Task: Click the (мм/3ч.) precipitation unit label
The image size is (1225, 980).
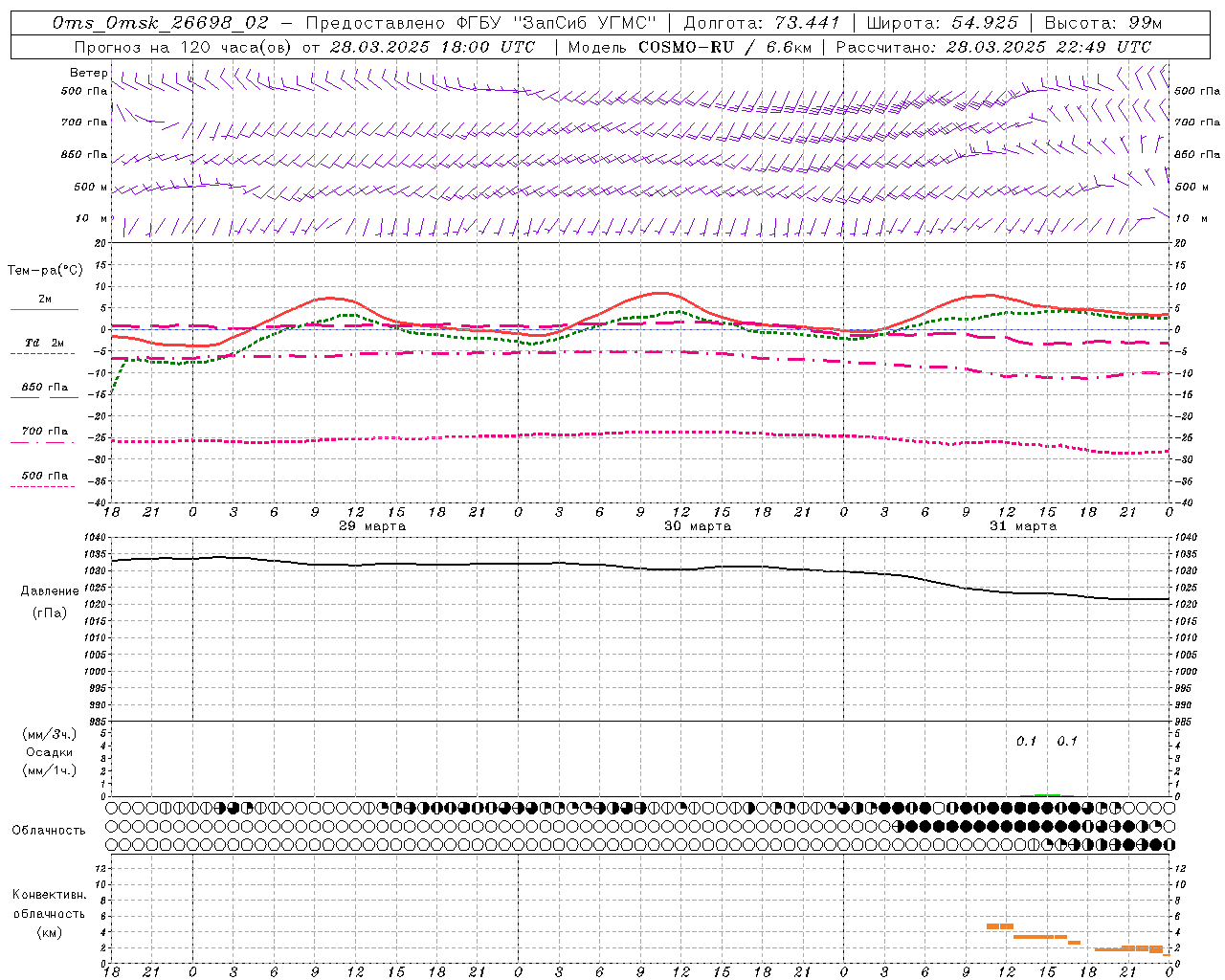Action: coord(50,734)
